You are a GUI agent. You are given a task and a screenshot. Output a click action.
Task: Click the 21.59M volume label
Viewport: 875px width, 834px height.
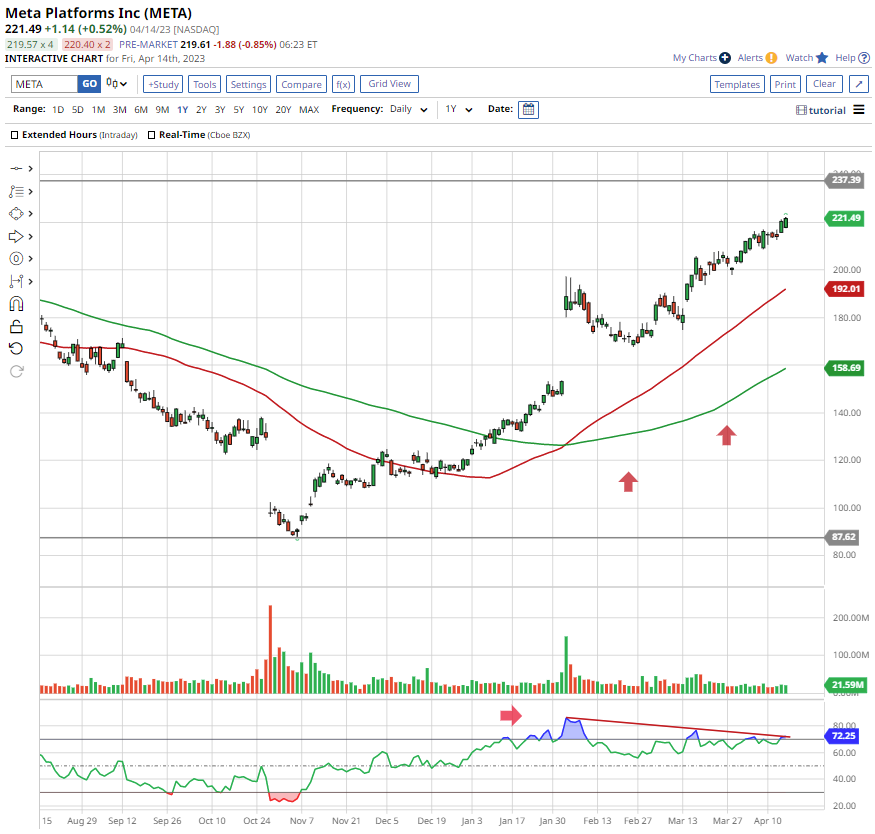(846, 684)
